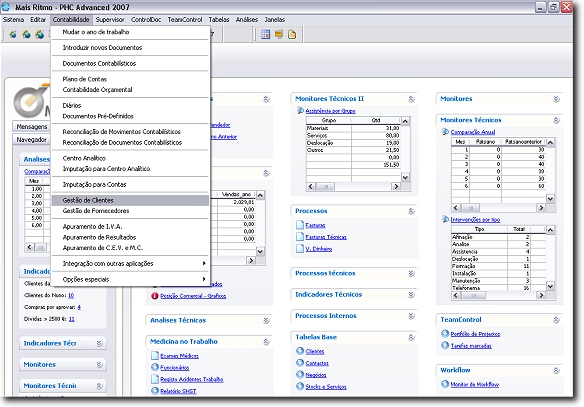Click the Clientes do Nuno value 10
Screen dimensions: 584x407
pyautogui.click(x=71, y=295)
